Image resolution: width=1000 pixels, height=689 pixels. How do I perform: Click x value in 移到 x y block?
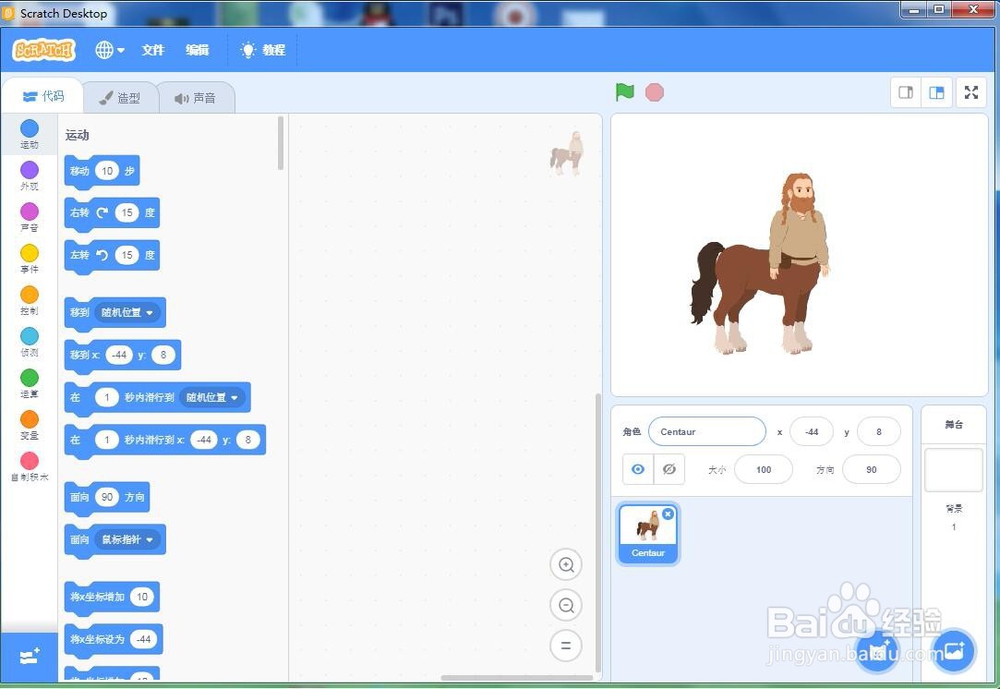(119, 355)
